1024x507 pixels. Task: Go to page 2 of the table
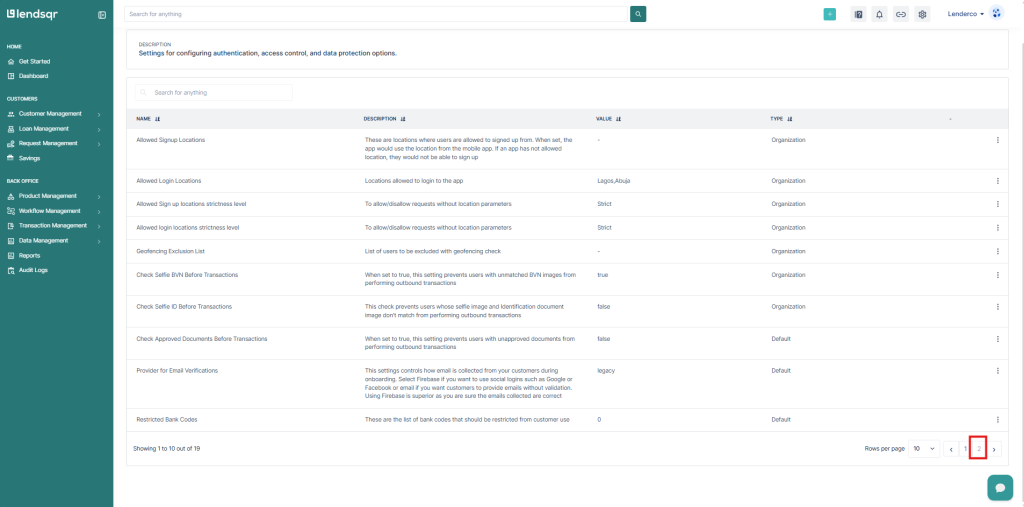[978, 449]
